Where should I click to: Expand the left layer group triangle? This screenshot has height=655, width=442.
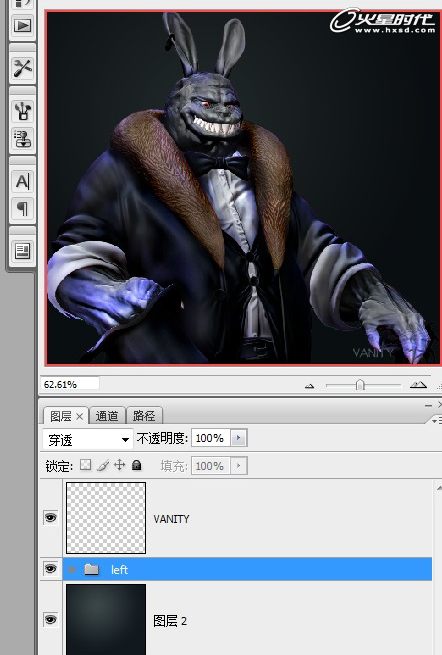point(73,569)
